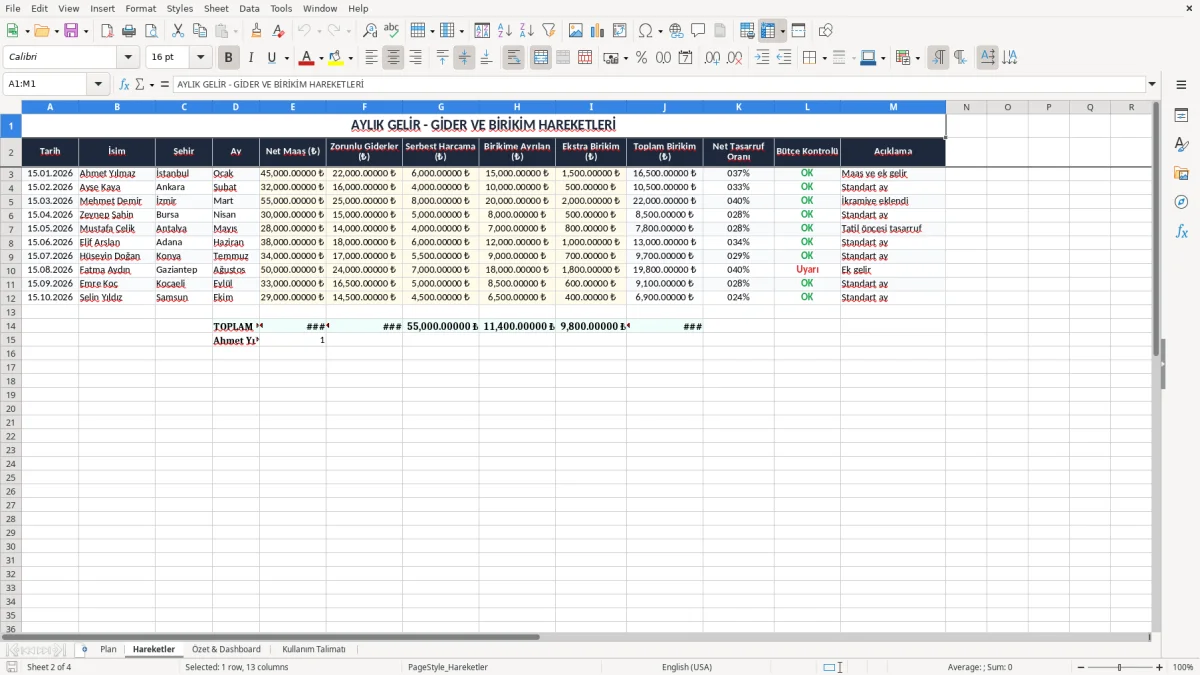Toggle Italic formatting
This screenshot has width=1200, height=675.
point(250,58)
